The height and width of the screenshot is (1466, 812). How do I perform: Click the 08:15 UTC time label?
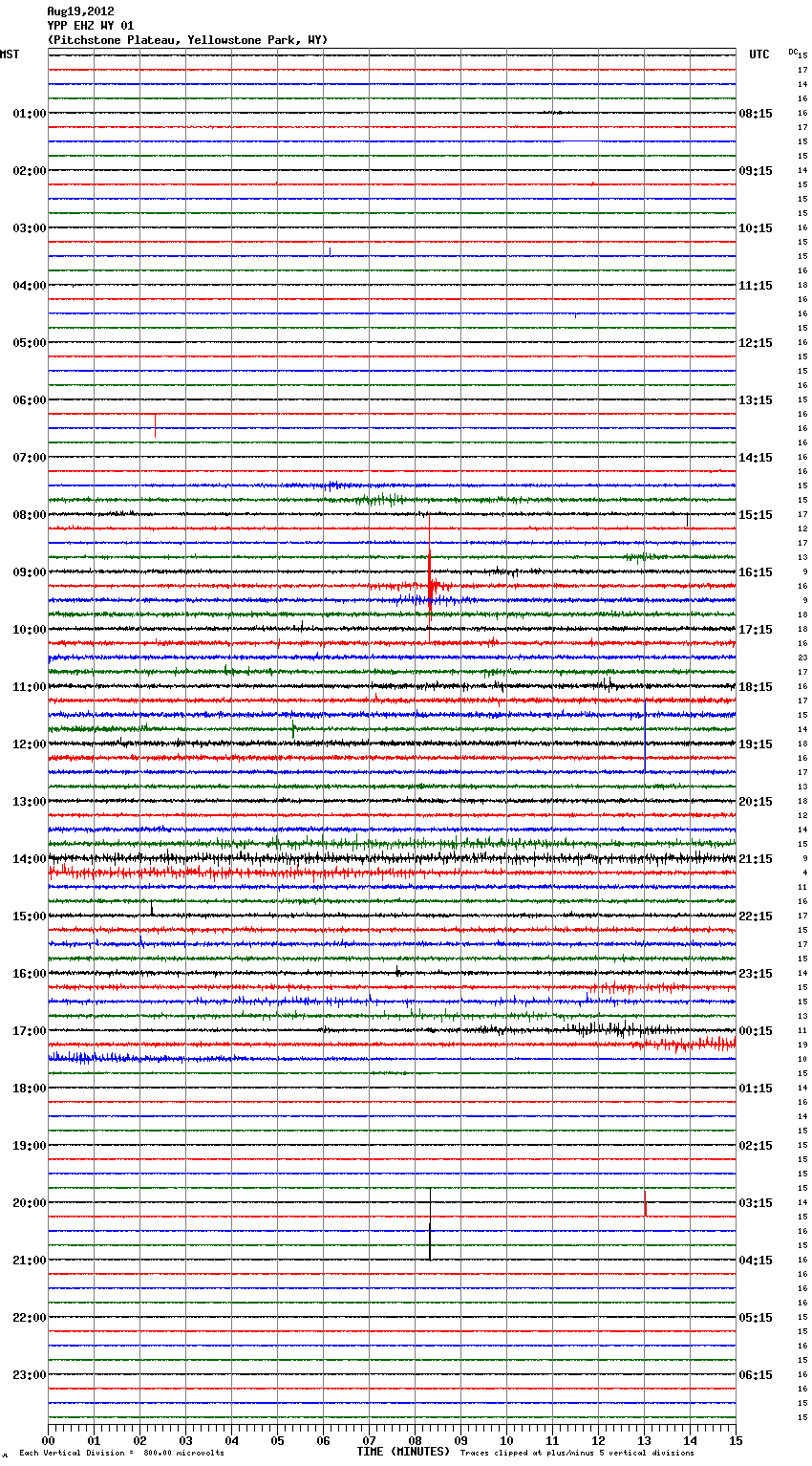coord(756,114)
